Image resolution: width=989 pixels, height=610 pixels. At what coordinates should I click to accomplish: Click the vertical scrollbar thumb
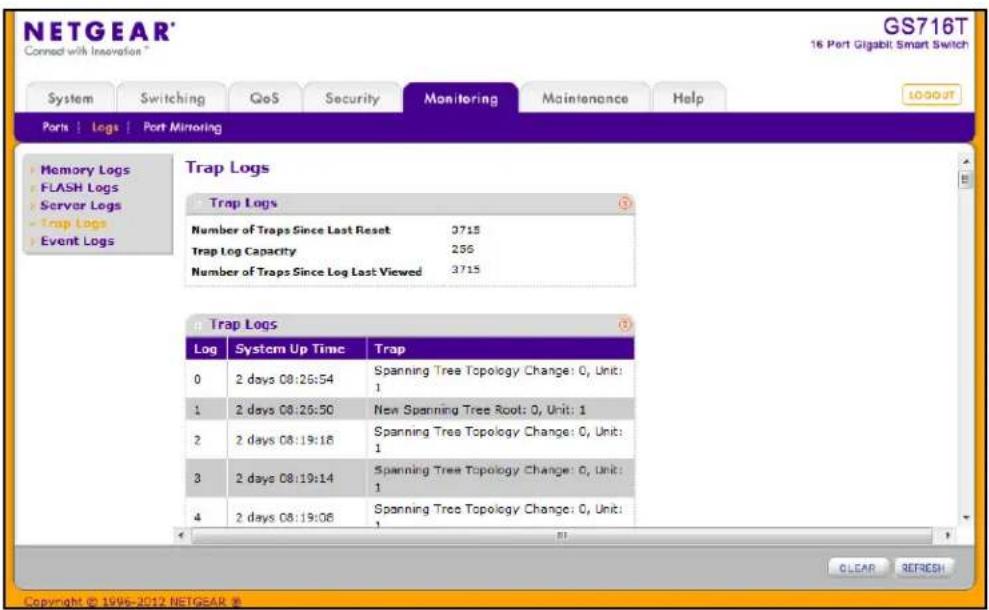coord(965,180)
